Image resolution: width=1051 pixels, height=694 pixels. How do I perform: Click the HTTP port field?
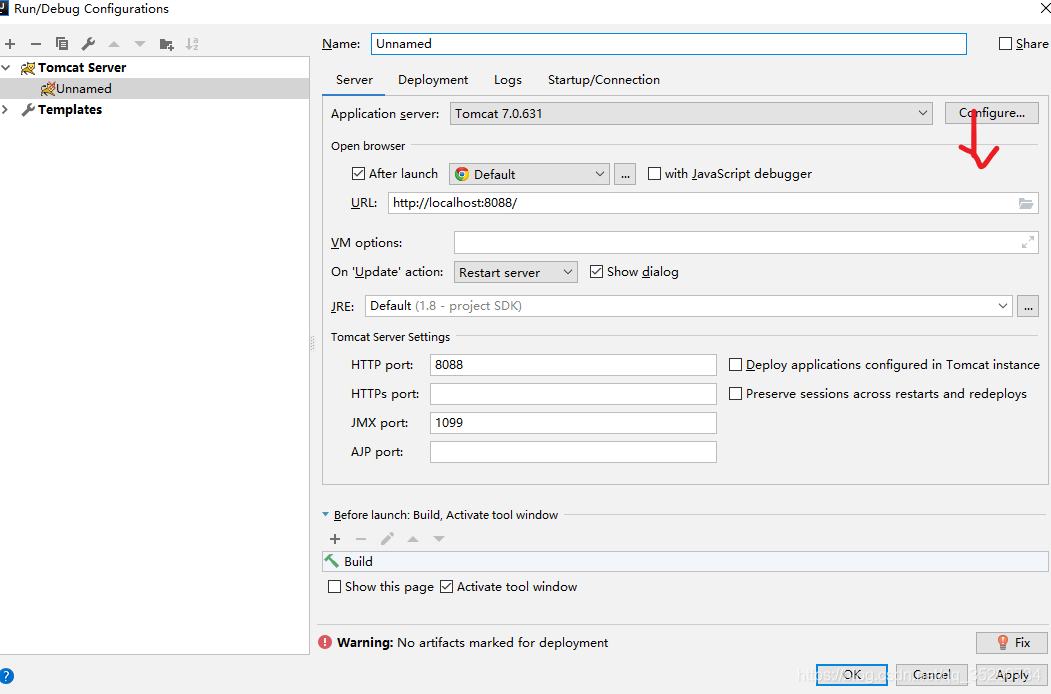tap(573, 365)
